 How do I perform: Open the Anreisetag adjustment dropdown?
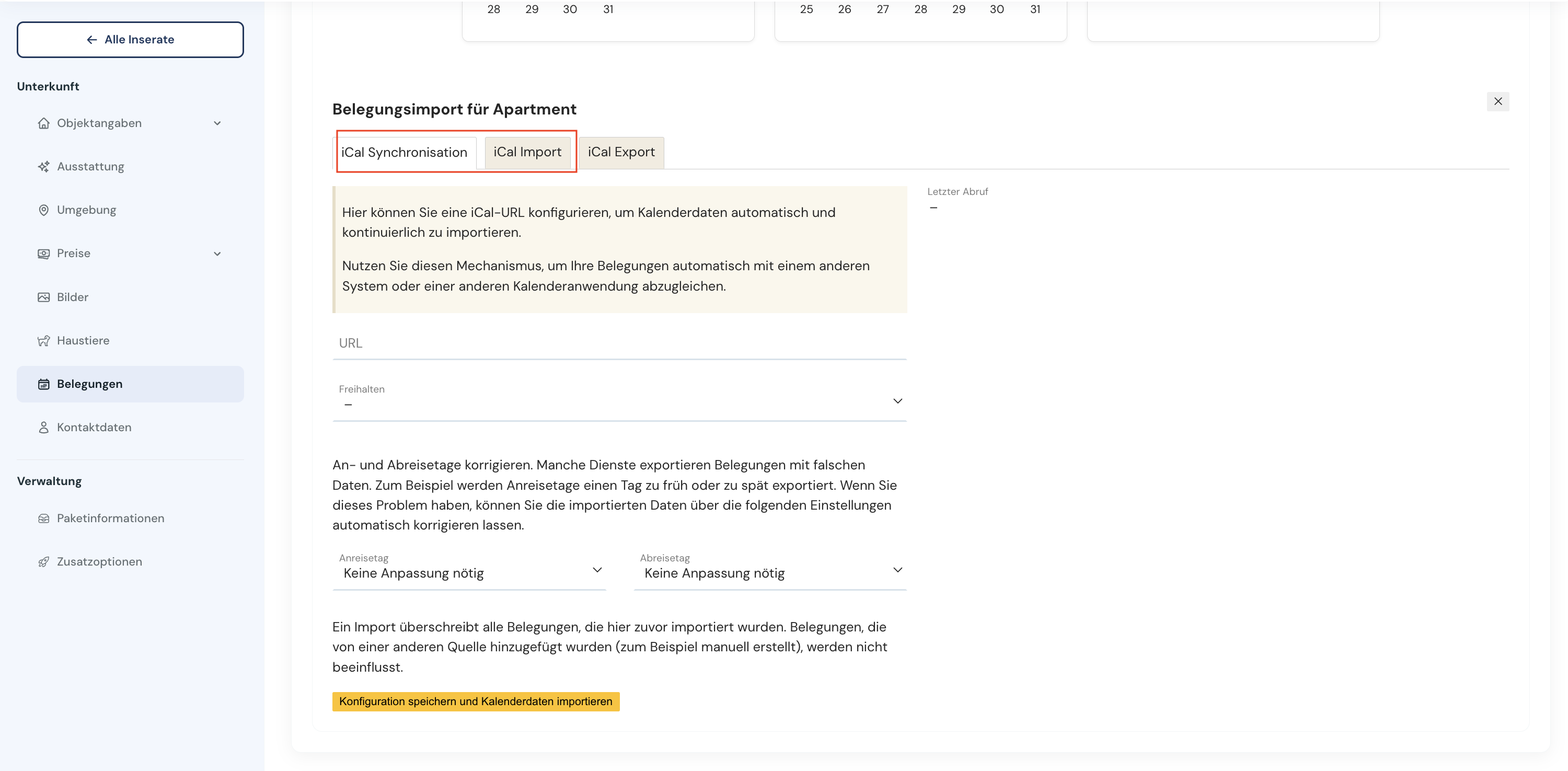pos(469,571)
